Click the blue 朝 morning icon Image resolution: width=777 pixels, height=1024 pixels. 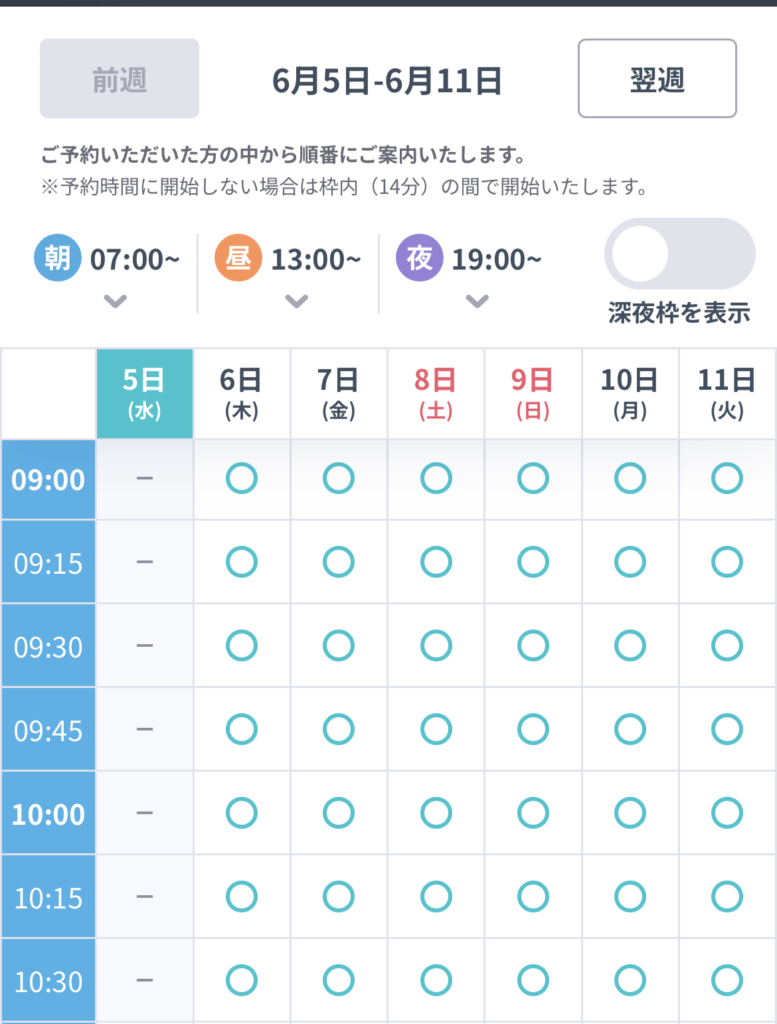(58, 259)
